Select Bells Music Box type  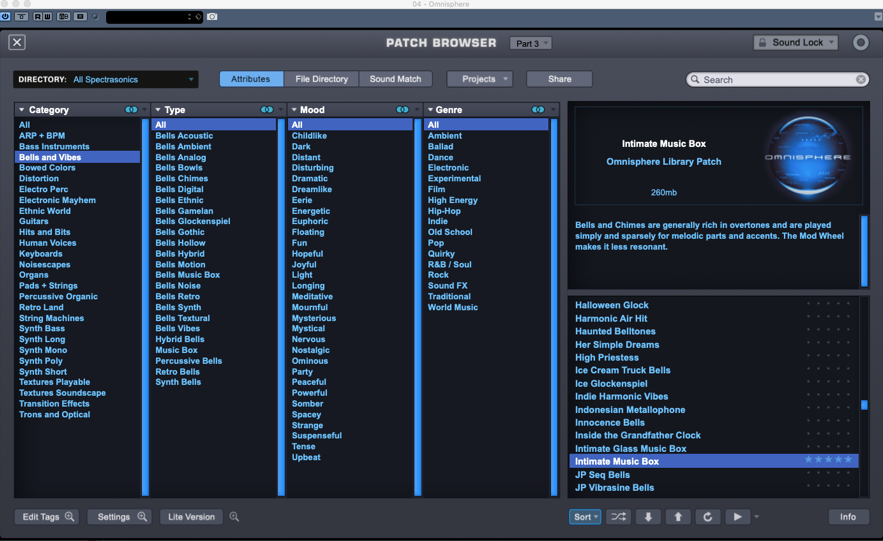click(x=188, y=275)
